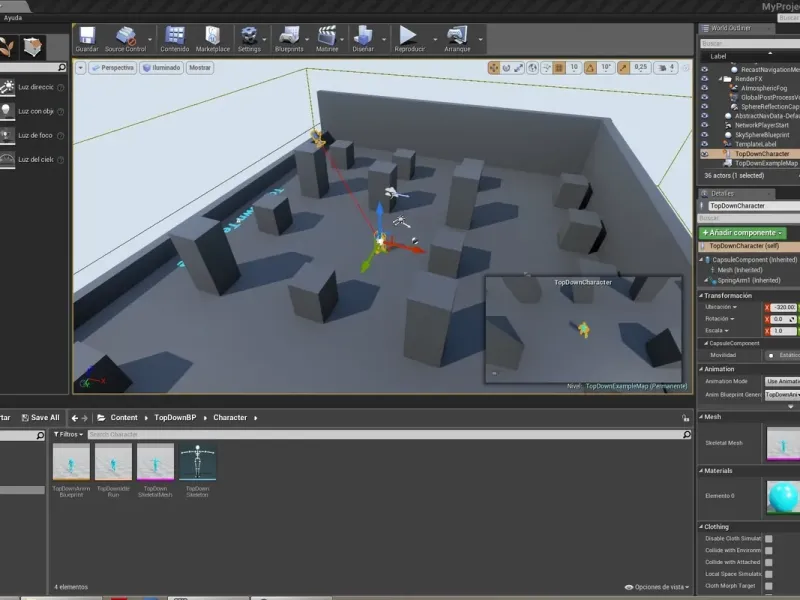Open Añadir componente dropdown
This screenshot has width=800, height=600.
point(742,233)
